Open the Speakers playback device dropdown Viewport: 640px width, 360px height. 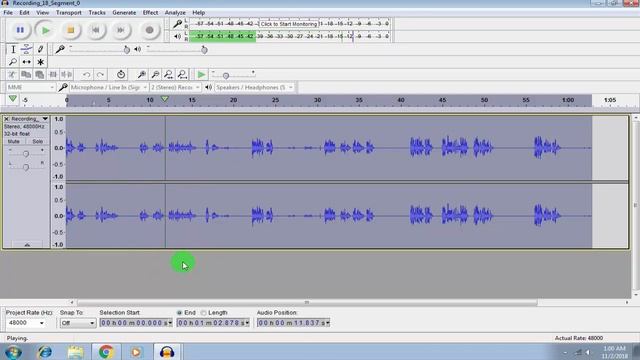pos(254,87)
